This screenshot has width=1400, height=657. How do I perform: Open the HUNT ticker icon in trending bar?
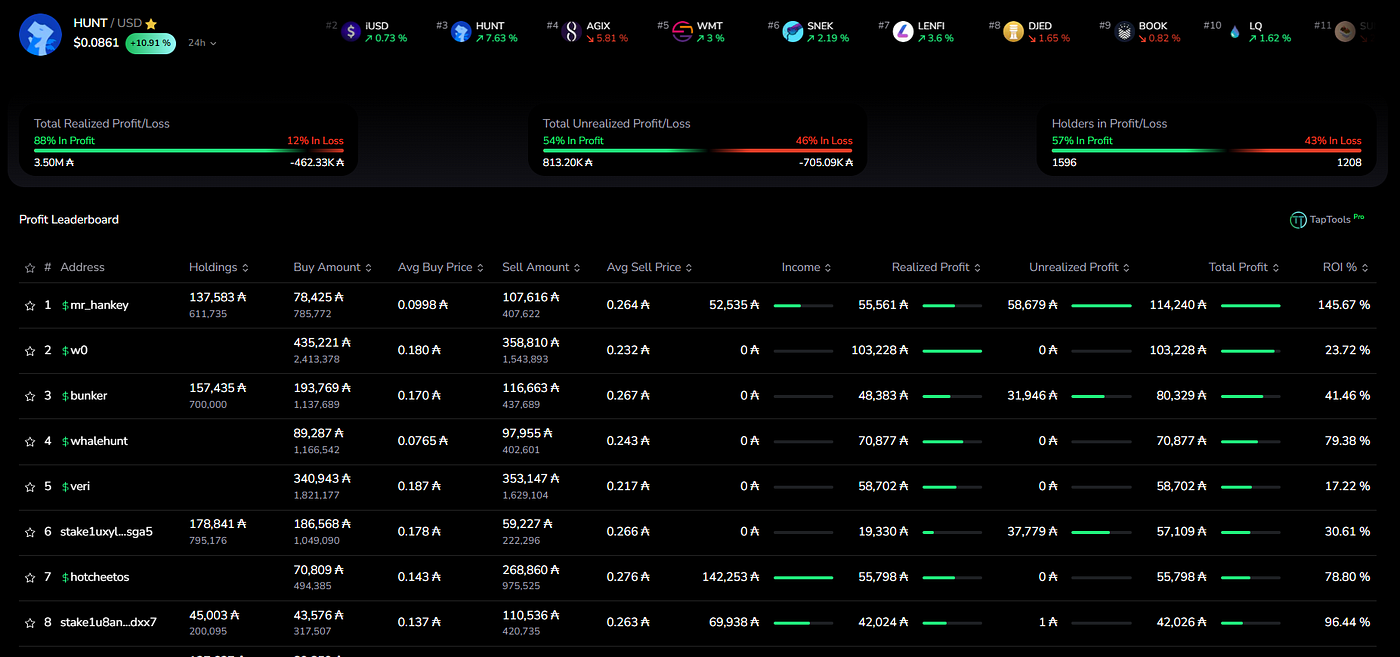[461, 32]
